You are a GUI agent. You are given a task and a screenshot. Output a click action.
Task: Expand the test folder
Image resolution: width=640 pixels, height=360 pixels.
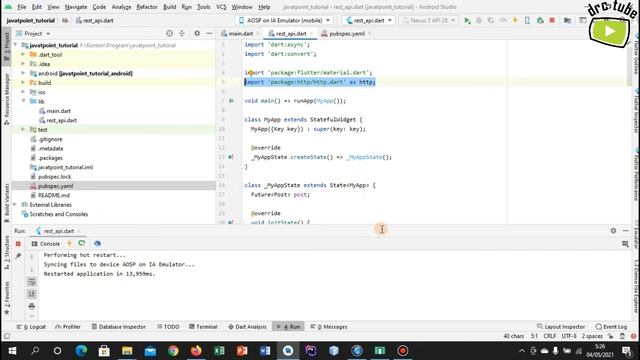click(x=23, y=129)
